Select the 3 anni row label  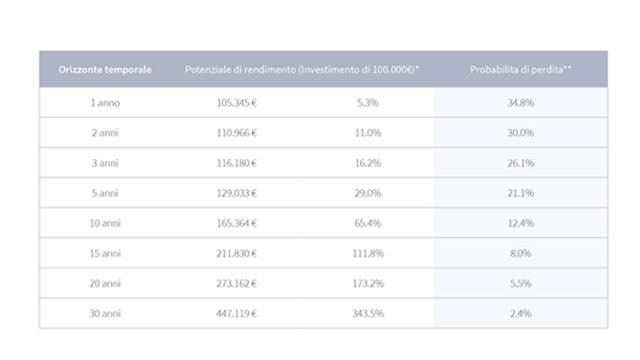(x=105, y=163)
